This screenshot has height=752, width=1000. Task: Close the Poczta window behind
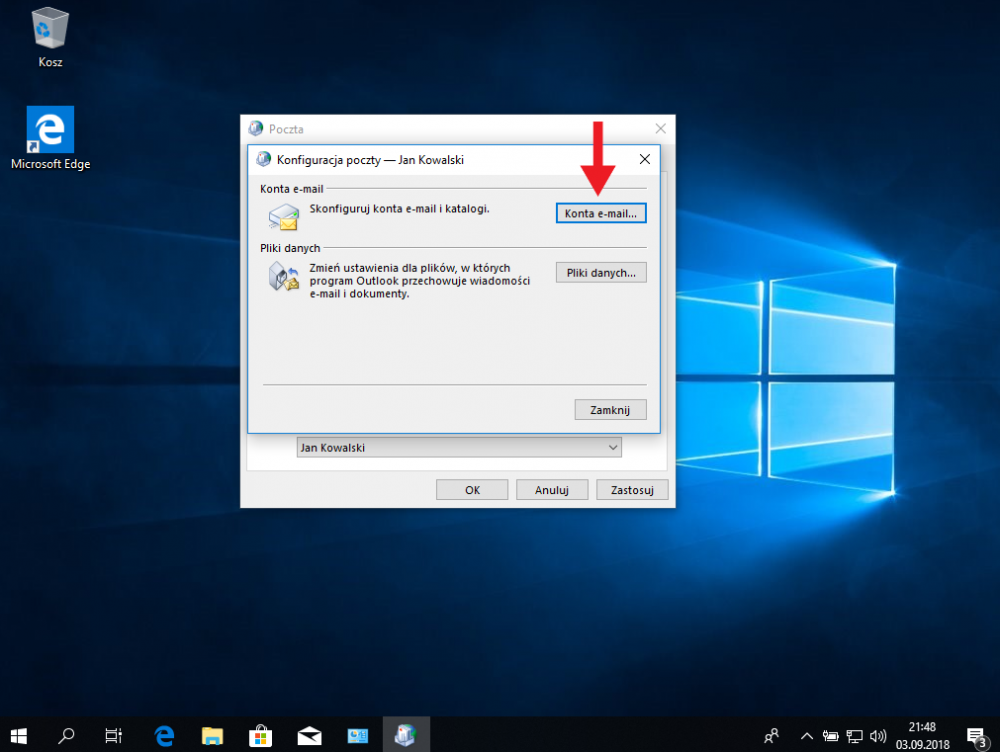tap(661, 129)
